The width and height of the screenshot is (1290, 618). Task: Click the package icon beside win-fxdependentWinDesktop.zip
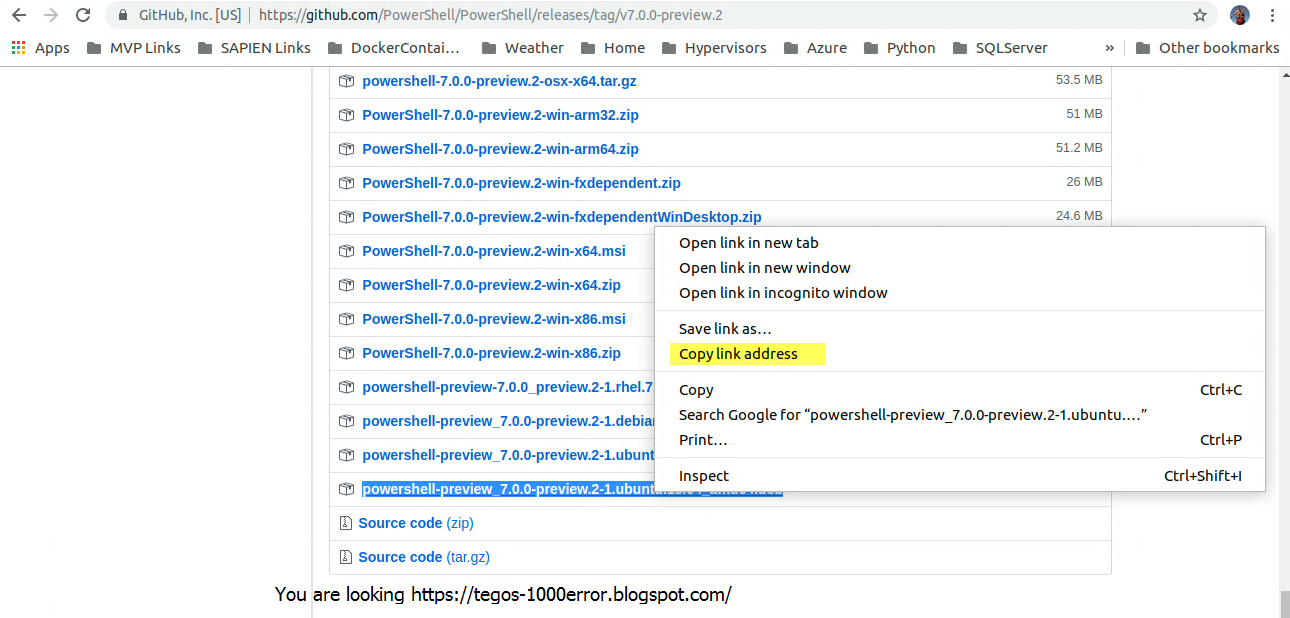(346, 217)
